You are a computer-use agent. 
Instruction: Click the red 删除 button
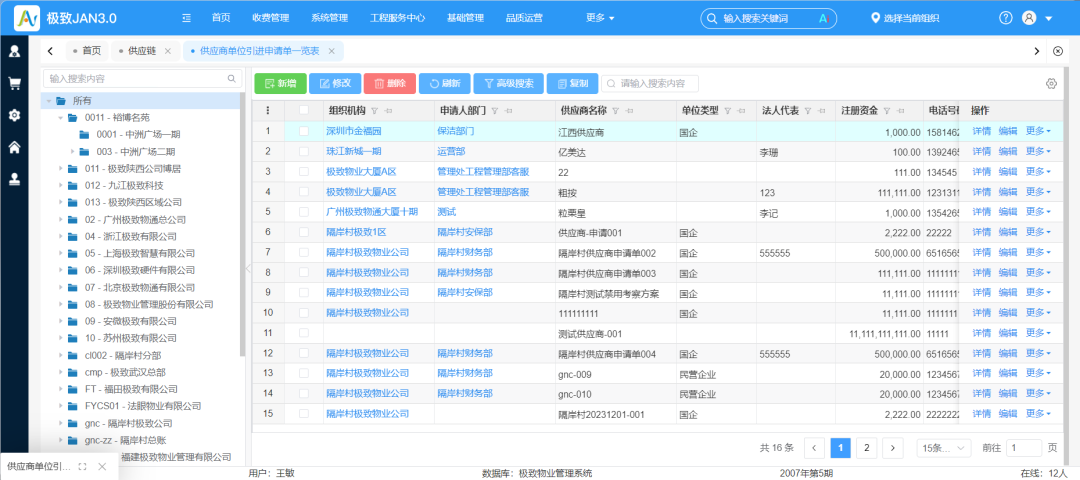pos(390,83)
